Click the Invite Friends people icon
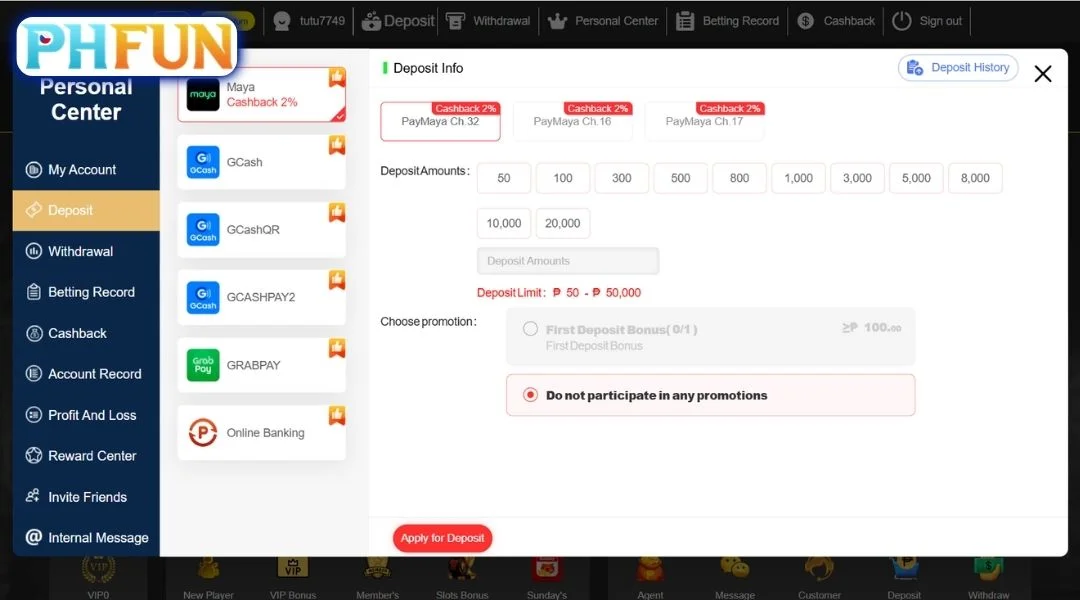Viewport: 1080px width, 600px height. pos(32,496)
